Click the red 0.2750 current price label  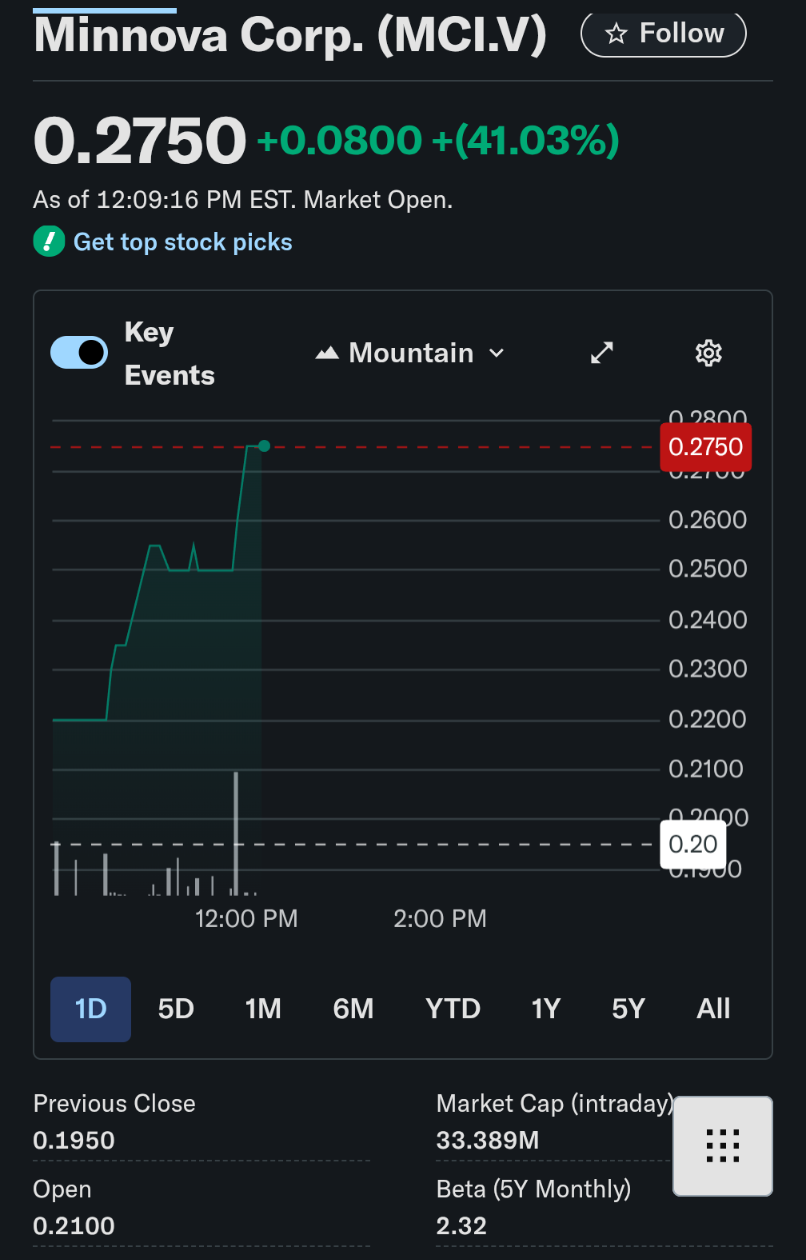[x=706, y=447]
